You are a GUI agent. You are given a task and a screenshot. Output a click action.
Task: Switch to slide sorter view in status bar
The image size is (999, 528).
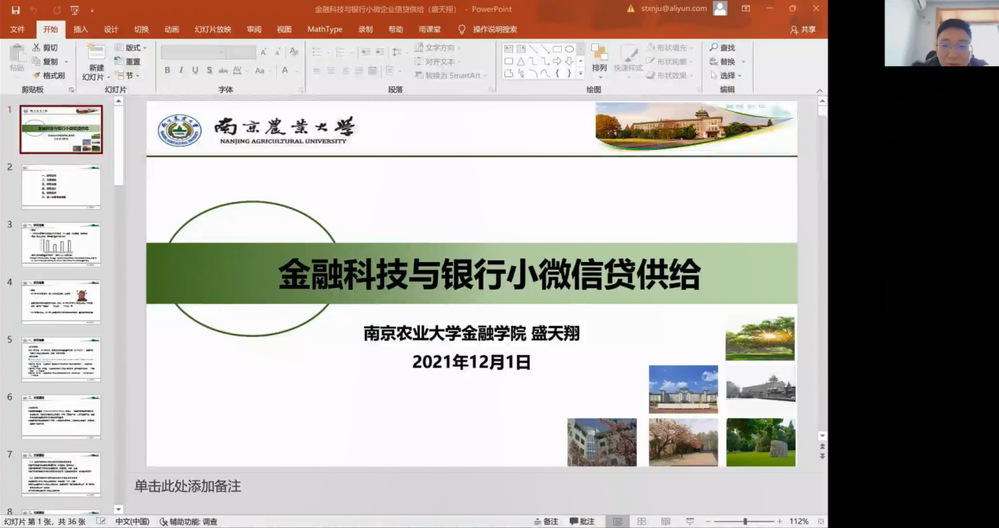[643, 521]
